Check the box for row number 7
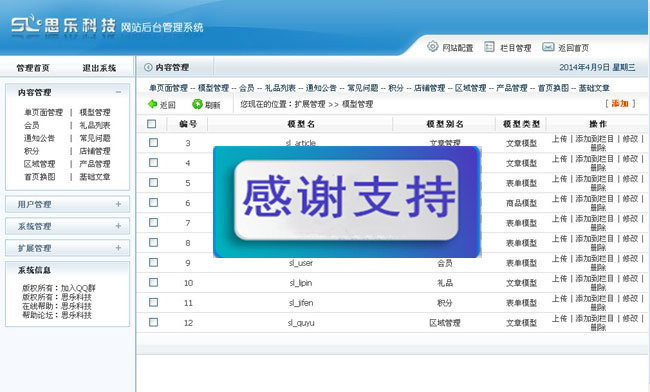650x392 pixels. 153,223
